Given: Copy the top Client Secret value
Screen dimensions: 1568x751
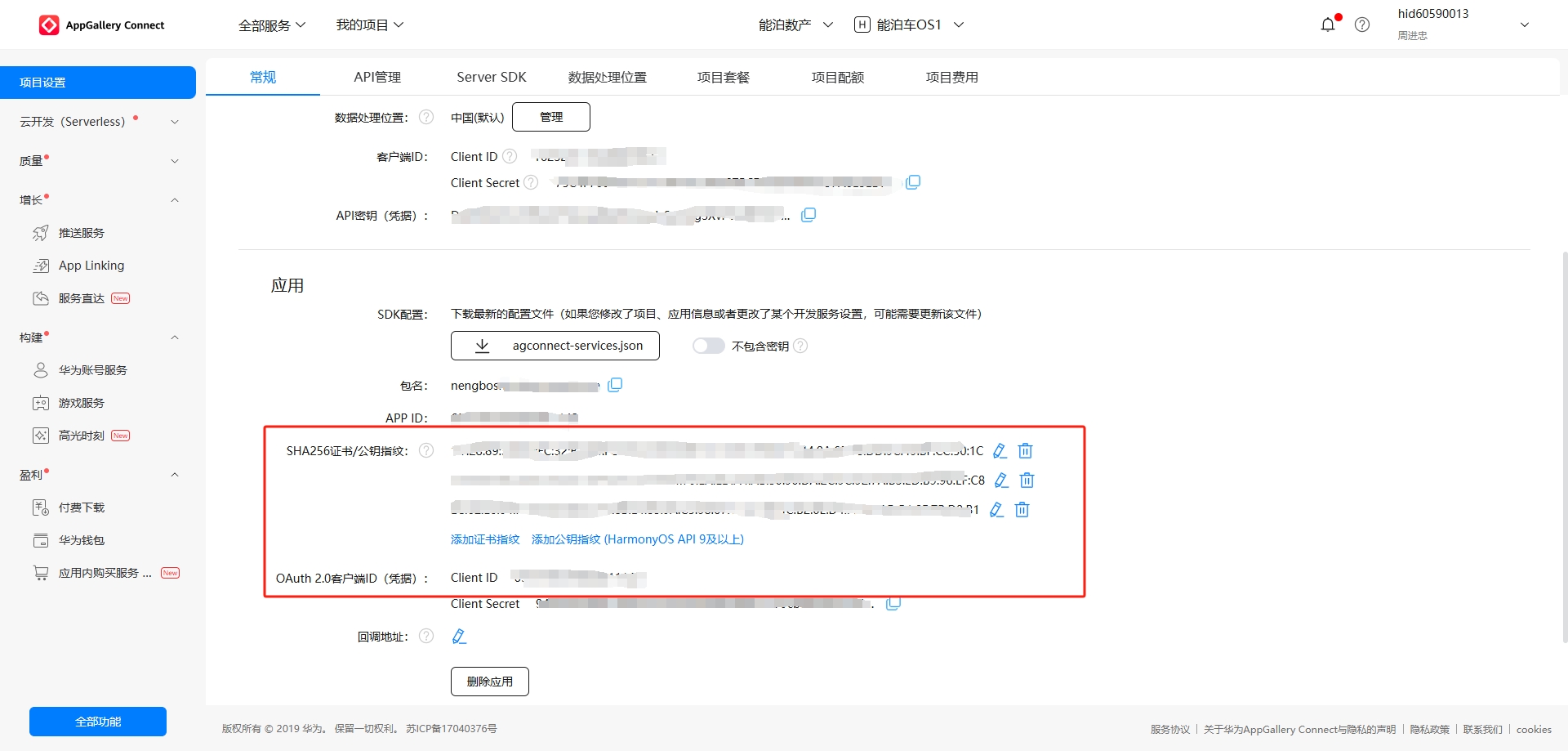Looking at the screenshot, I should 913,181.
